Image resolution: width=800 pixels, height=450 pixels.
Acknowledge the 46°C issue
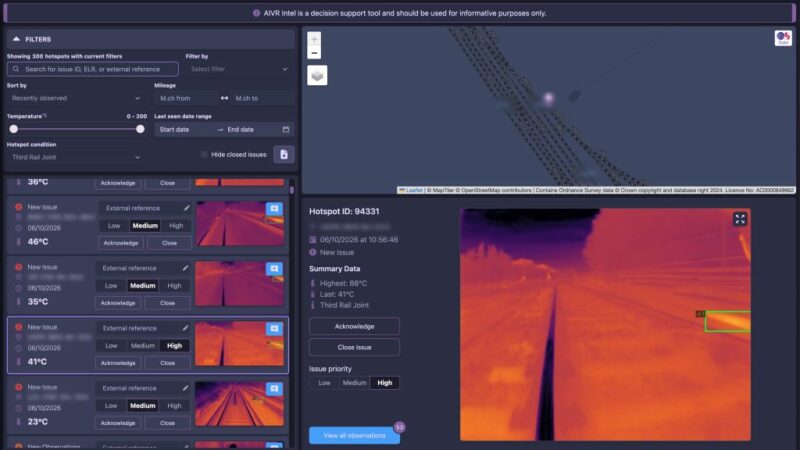tap(121, 243)
